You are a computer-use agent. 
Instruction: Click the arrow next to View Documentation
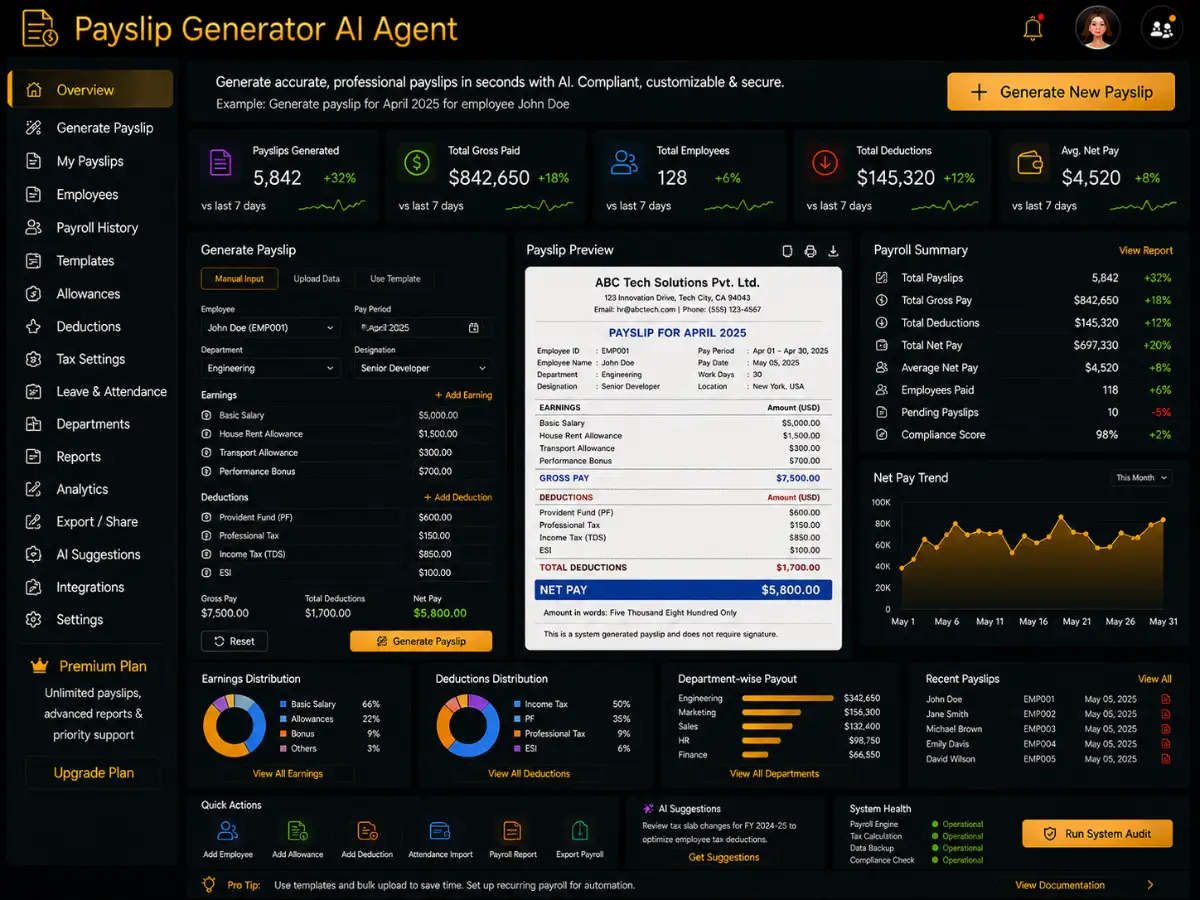tap(1150, 885)
